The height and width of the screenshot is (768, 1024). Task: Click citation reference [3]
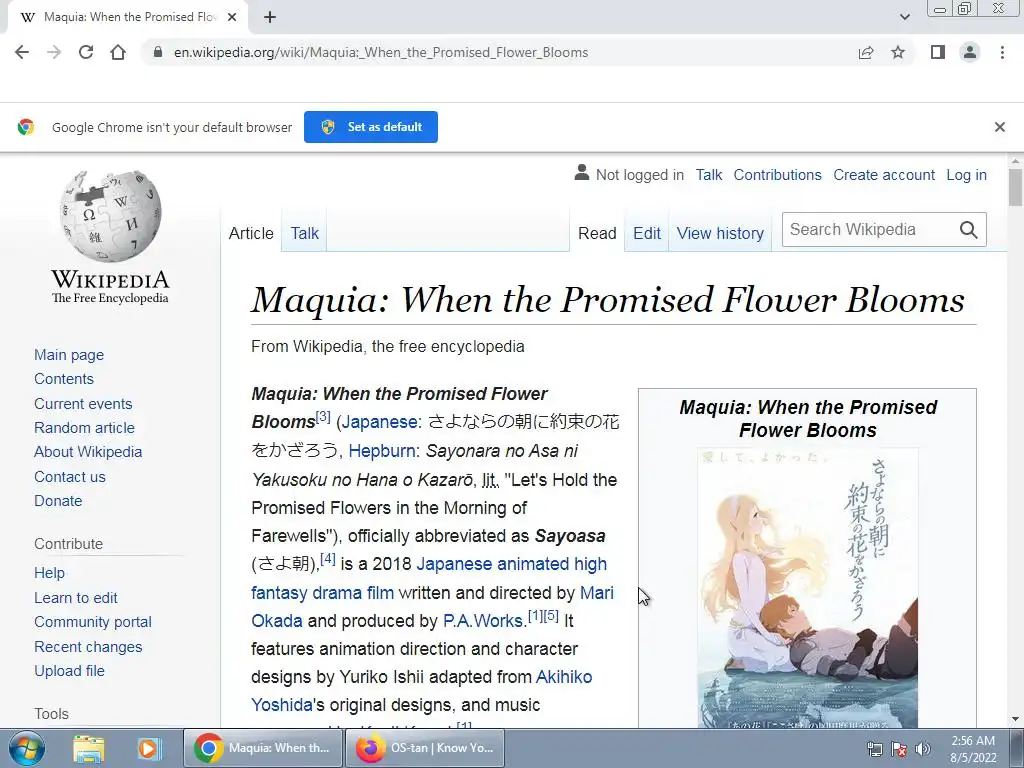click(x=323, y=416)
